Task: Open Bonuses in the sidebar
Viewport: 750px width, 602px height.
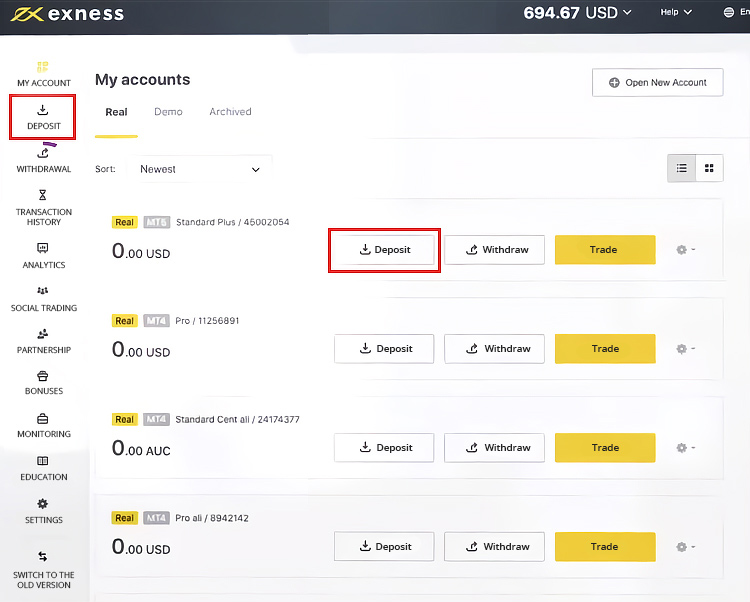Action: (43, 384)
